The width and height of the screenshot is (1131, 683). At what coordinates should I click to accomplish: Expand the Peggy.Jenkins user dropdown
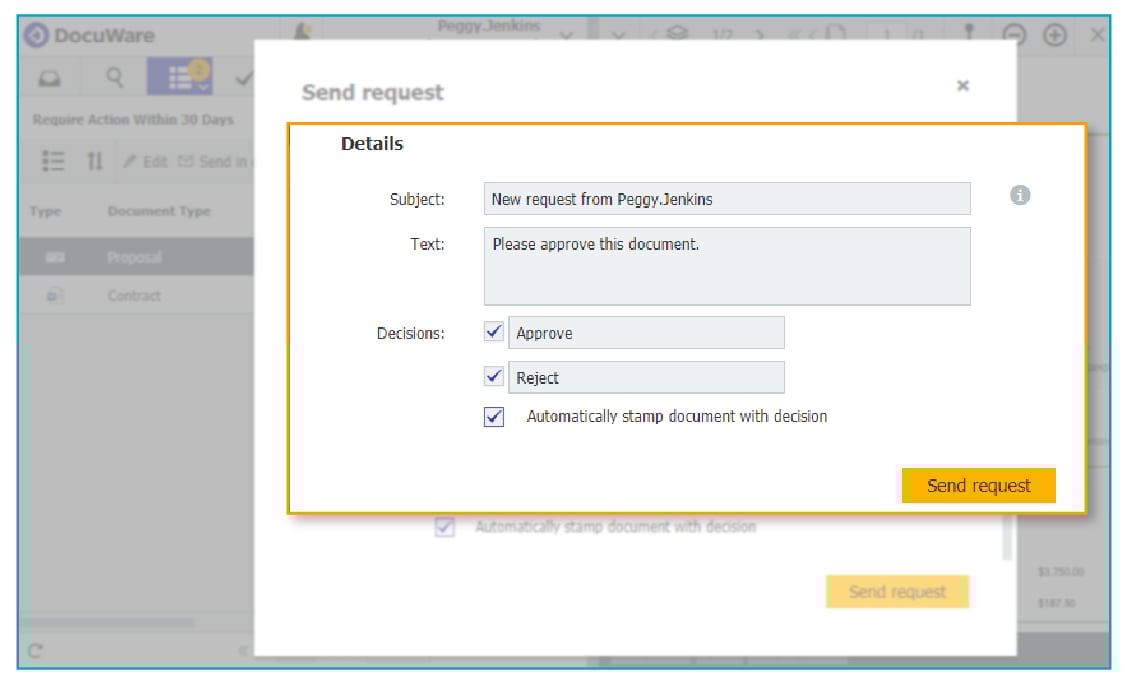[566, 36]
